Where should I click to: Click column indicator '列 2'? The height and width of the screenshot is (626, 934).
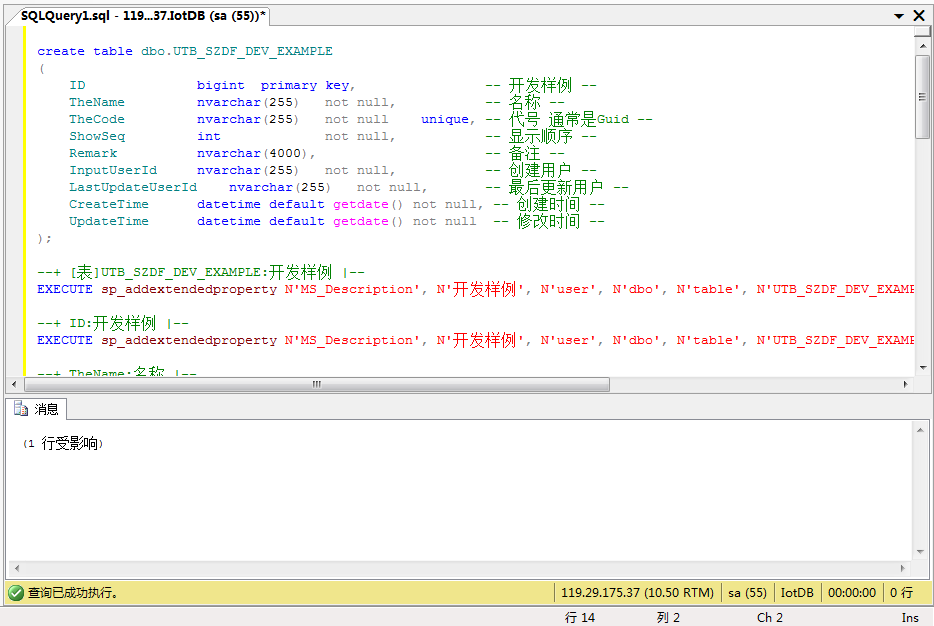coord(668,618)
